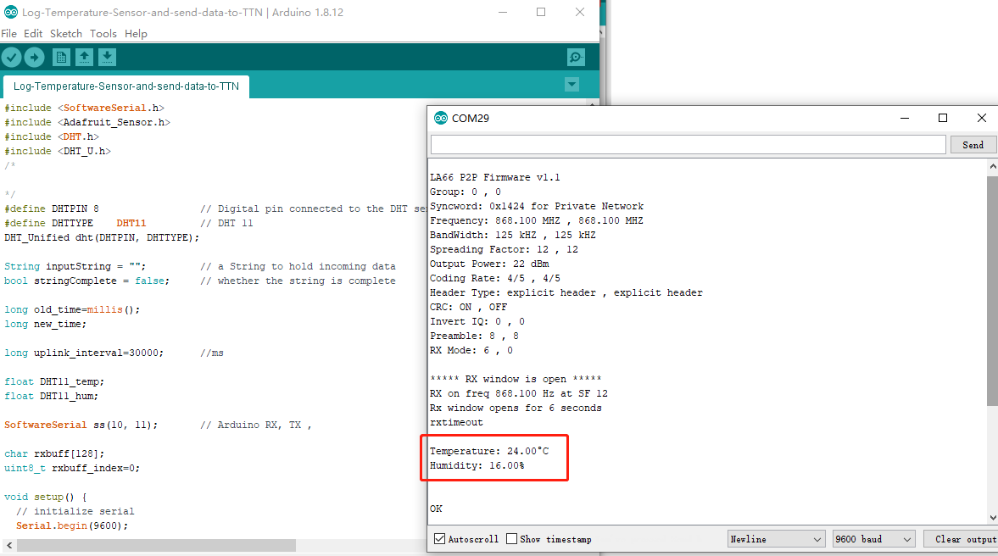This screenshot has width=998, height=556.
Task: Click 'char rxbuff[128];' code line
Action: coord(54,454)
